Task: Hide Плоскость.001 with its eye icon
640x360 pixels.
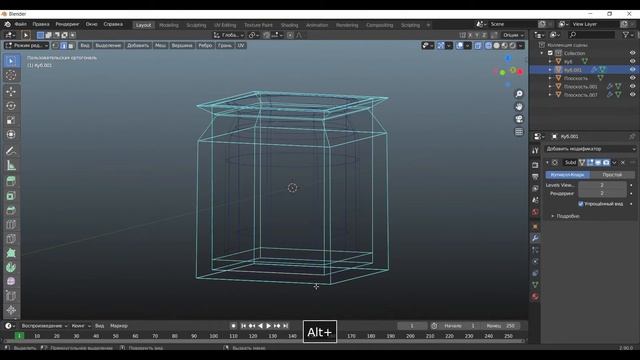Action: [632, 86]
